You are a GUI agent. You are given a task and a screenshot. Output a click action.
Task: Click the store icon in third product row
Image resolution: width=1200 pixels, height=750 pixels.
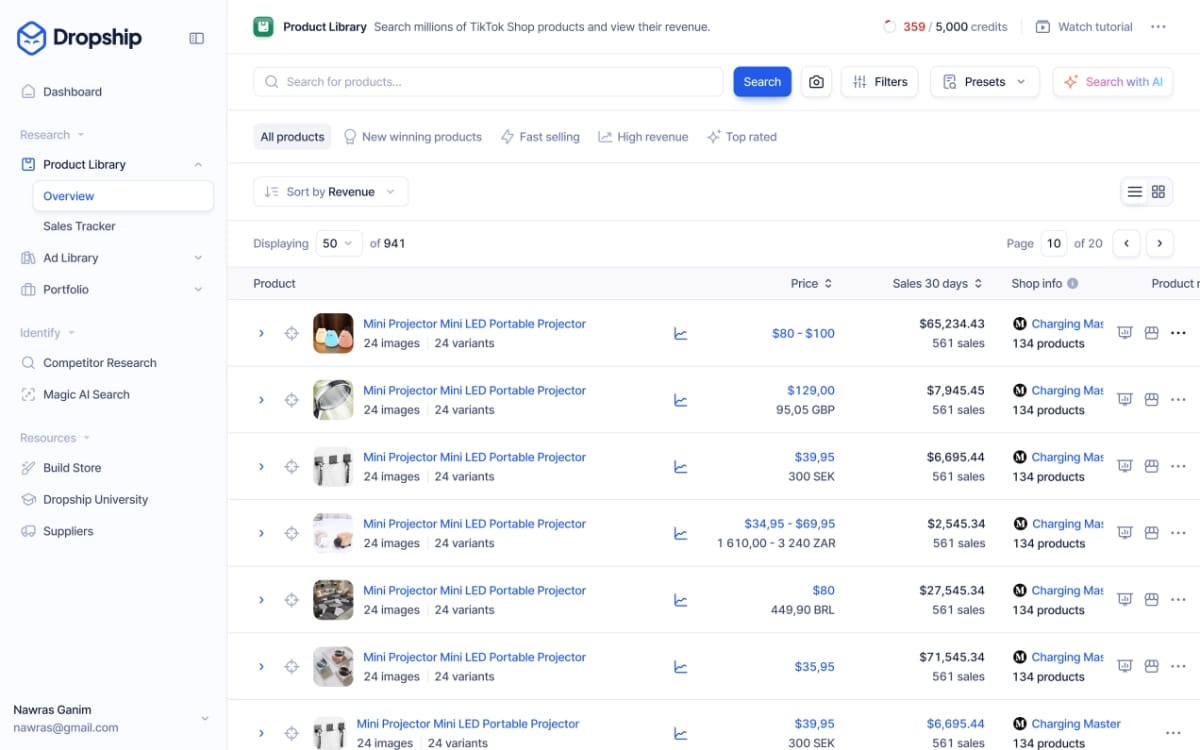(x=1151, y=467)
